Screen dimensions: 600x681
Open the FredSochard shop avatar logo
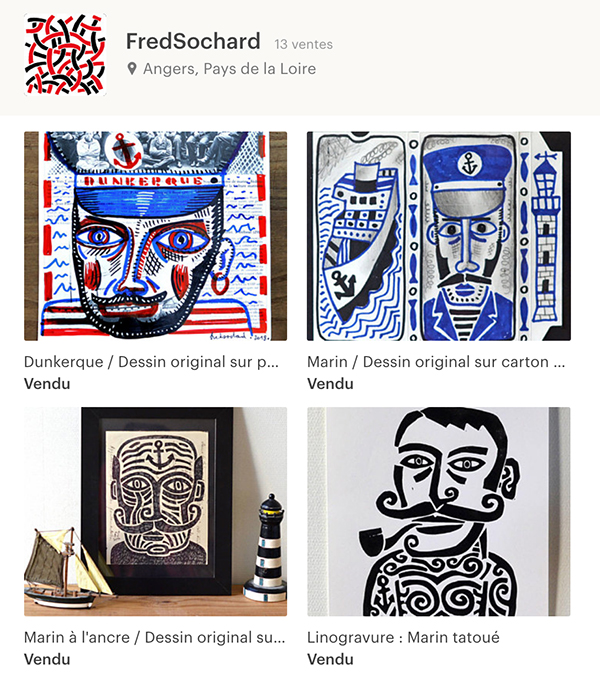[65, 54]
